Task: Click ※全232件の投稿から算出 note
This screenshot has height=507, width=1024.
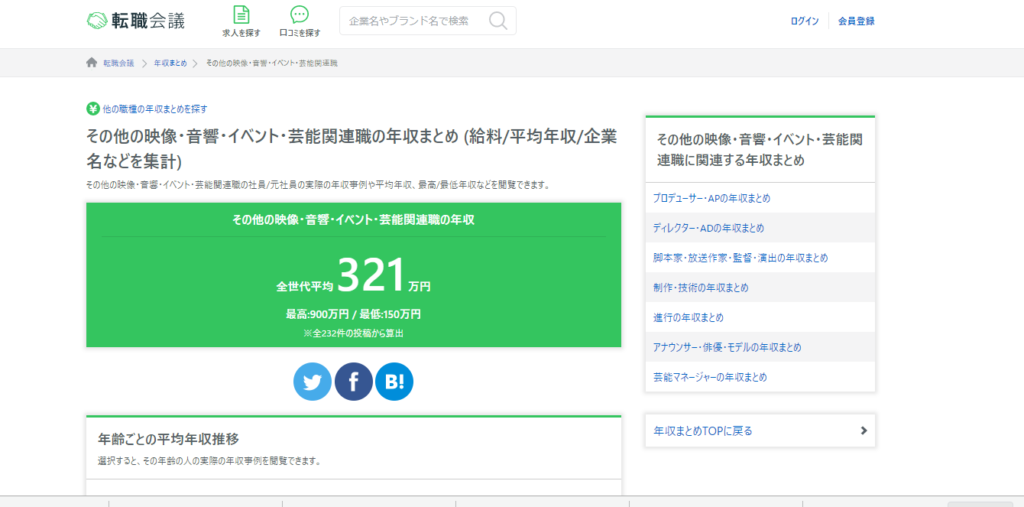Action: [353, 333]
